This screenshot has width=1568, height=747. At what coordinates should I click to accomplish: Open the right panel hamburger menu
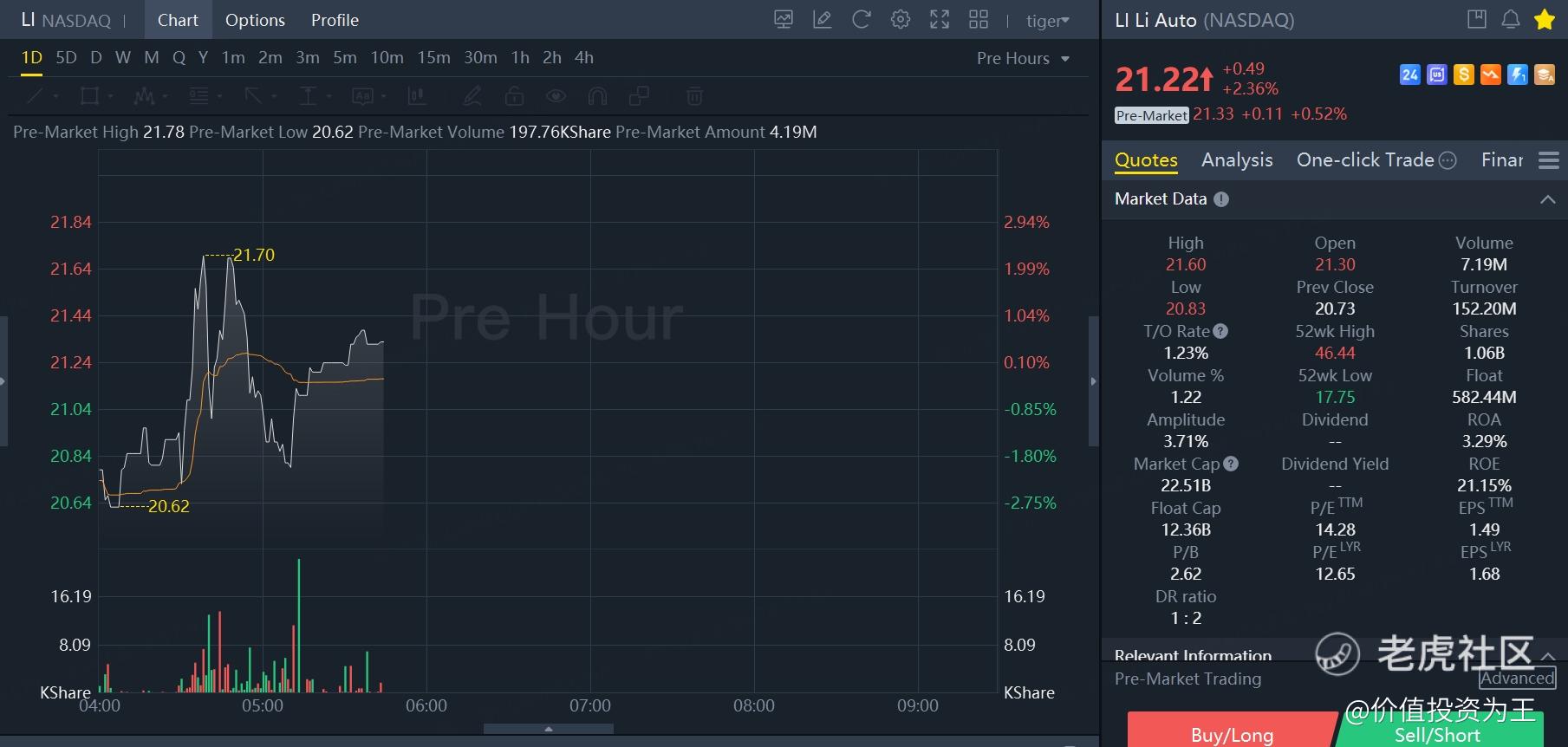click(1549, 160)
